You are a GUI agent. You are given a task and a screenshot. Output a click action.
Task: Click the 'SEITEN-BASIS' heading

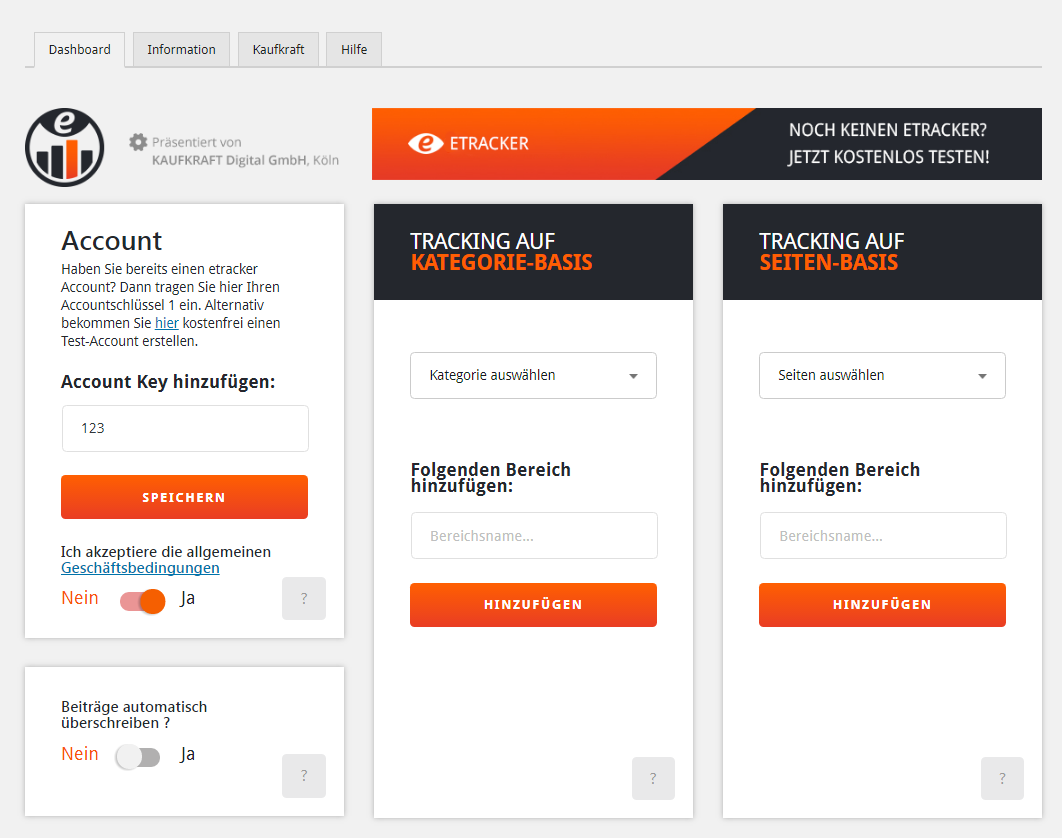click(x=829, y=263)
